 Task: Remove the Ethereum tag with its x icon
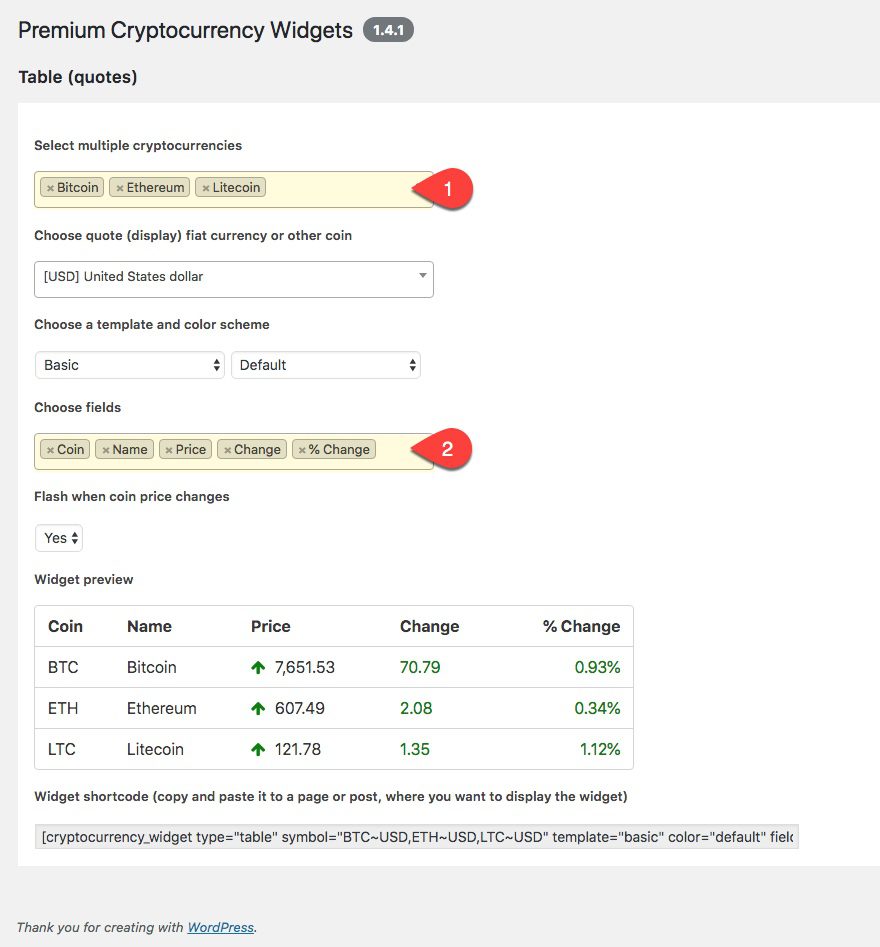(x=120, y=188)
